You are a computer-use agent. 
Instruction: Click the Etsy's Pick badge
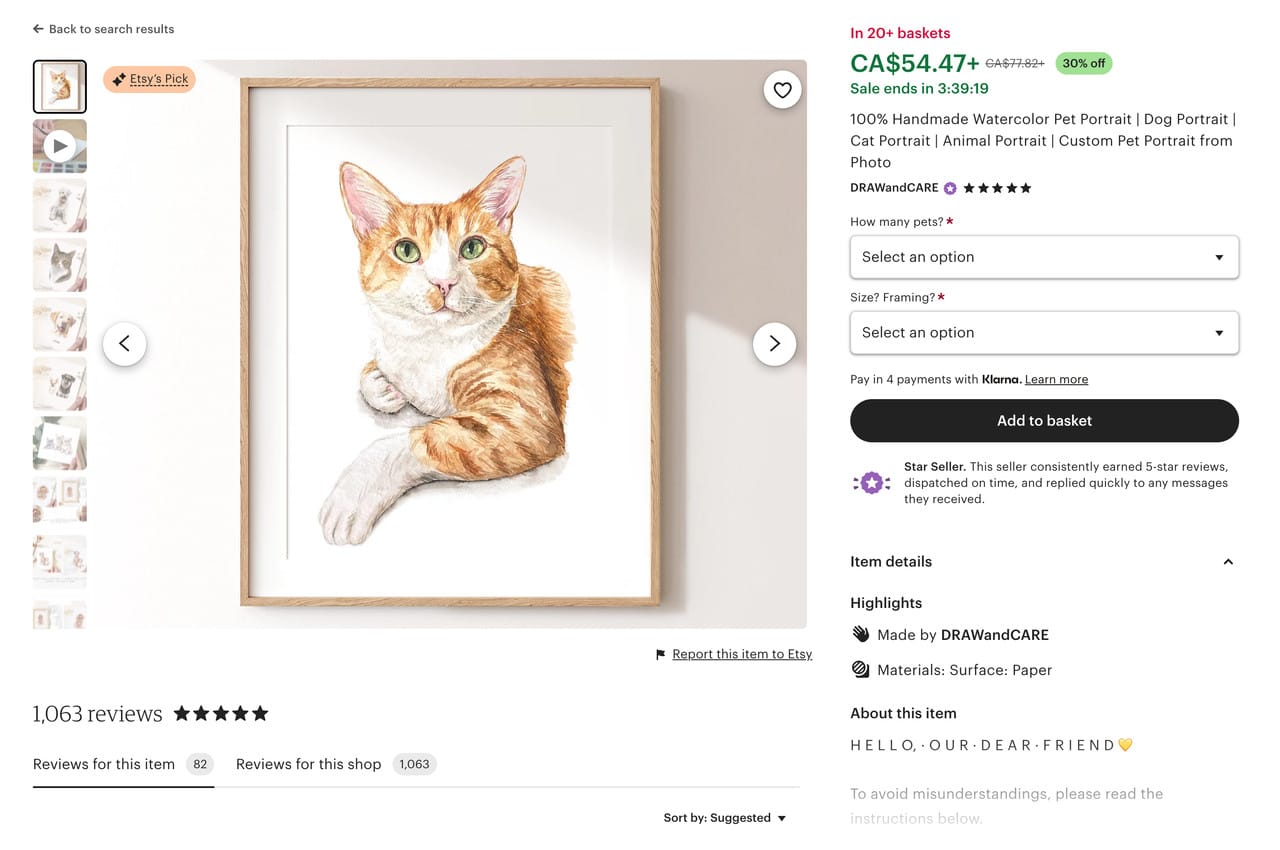pos(149,79)
